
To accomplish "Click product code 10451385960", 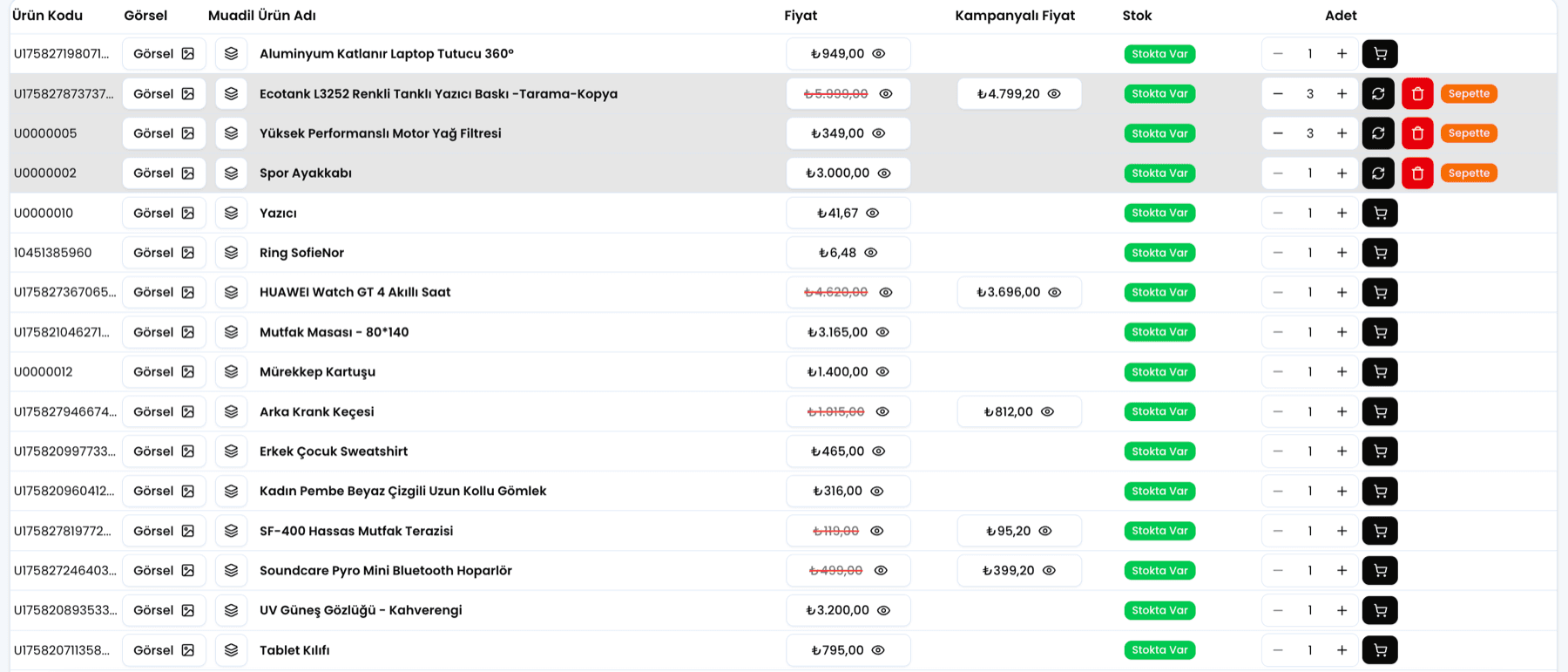I will tap(52, 253).
